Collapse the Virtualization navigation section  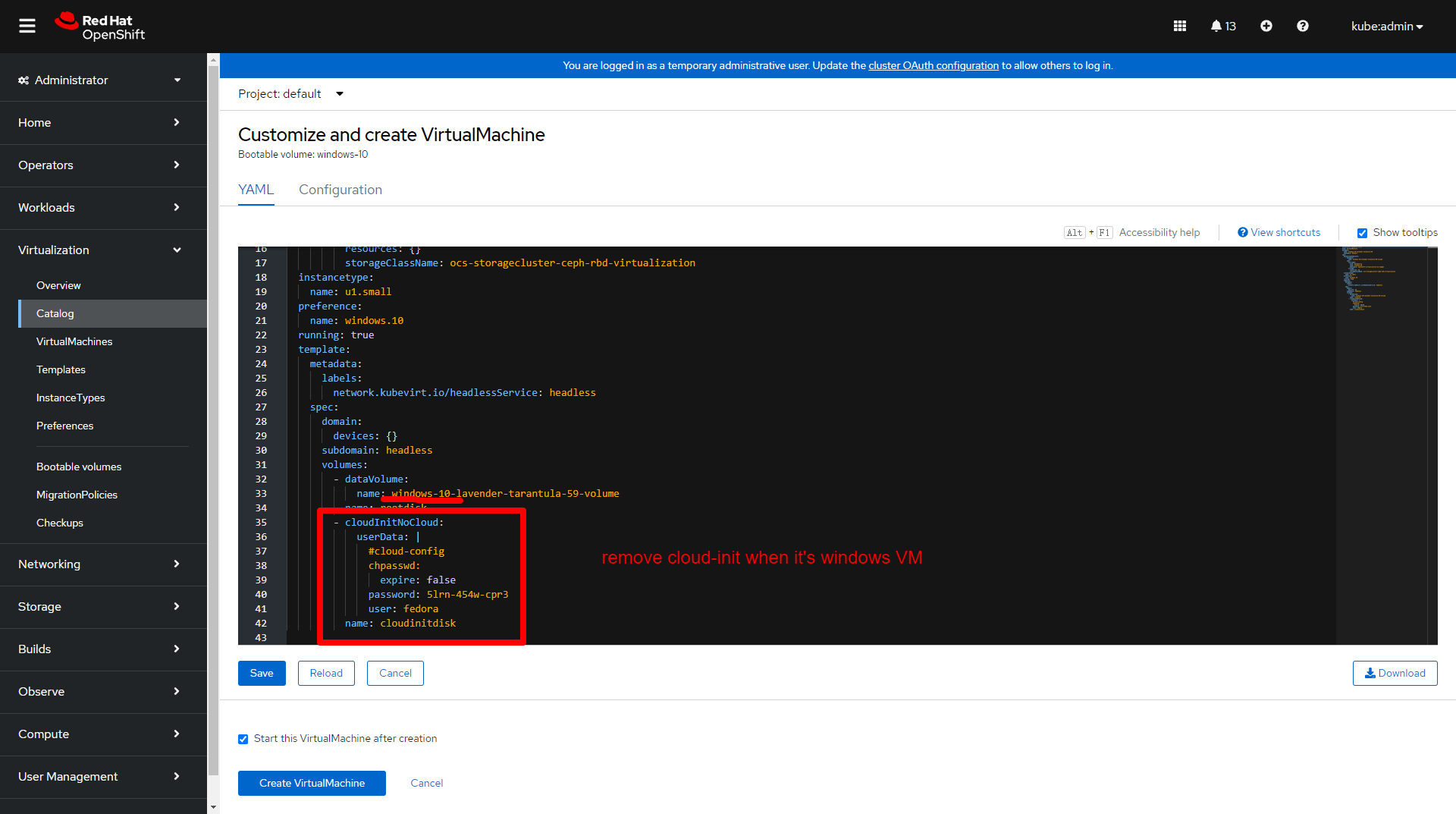pos(103,250)
